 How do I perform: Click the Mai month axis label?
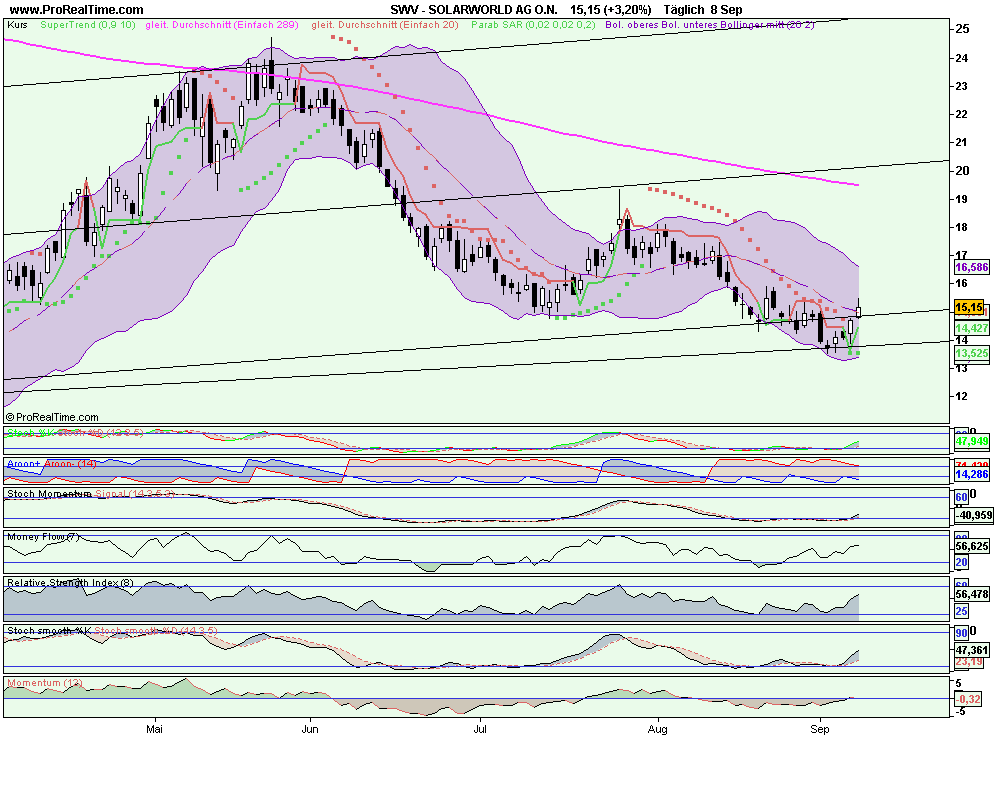tap(154, 729)
